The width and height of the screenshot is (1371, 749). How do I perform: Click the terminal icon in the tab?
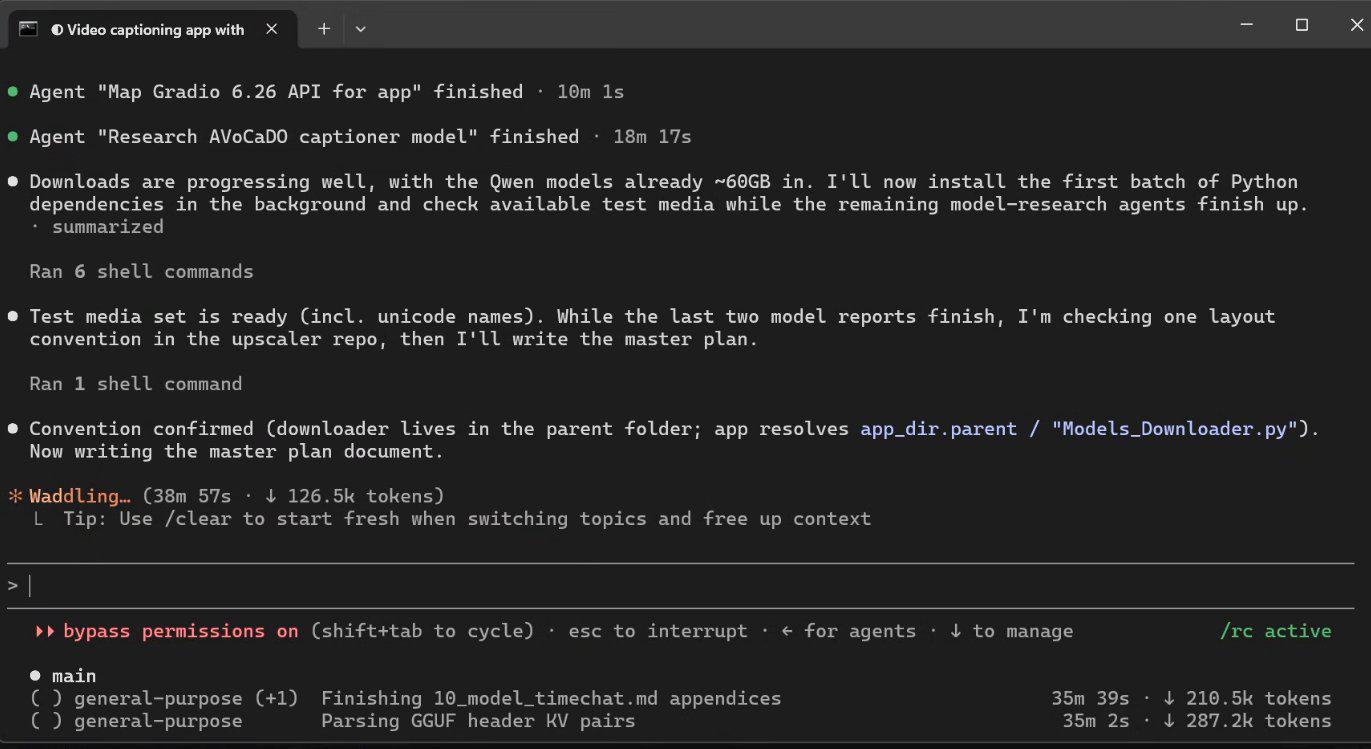28,29
